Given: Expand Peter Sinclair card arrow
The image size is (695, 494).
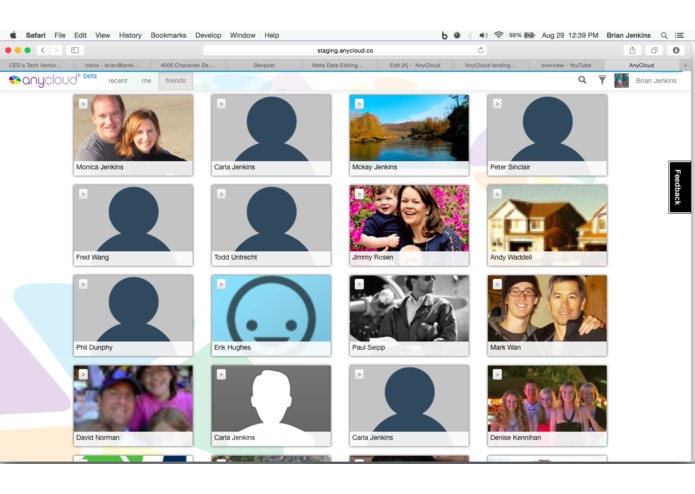Looking at the screenshot, I should 497,104.
